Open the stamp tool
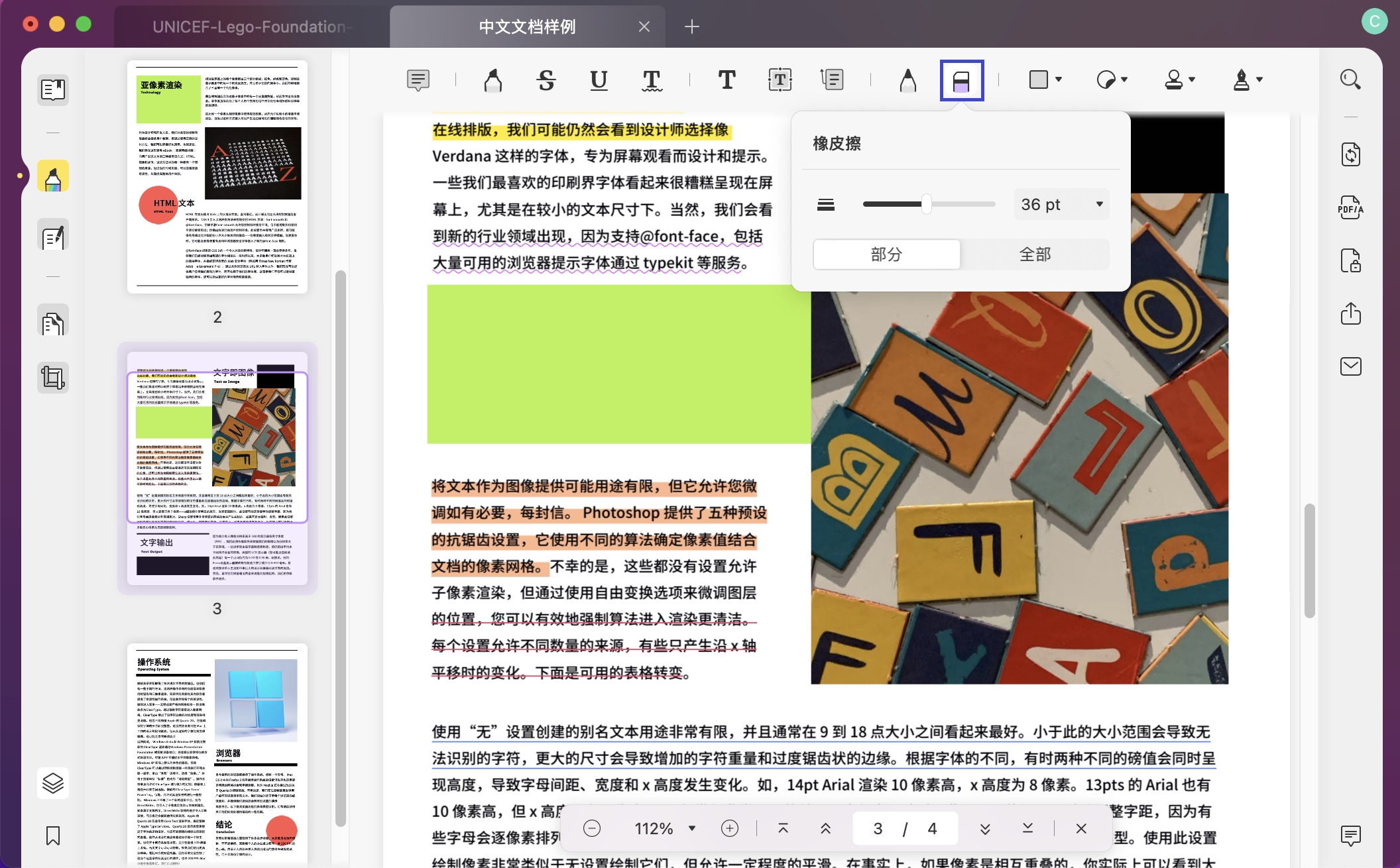 coord(1174,80)
